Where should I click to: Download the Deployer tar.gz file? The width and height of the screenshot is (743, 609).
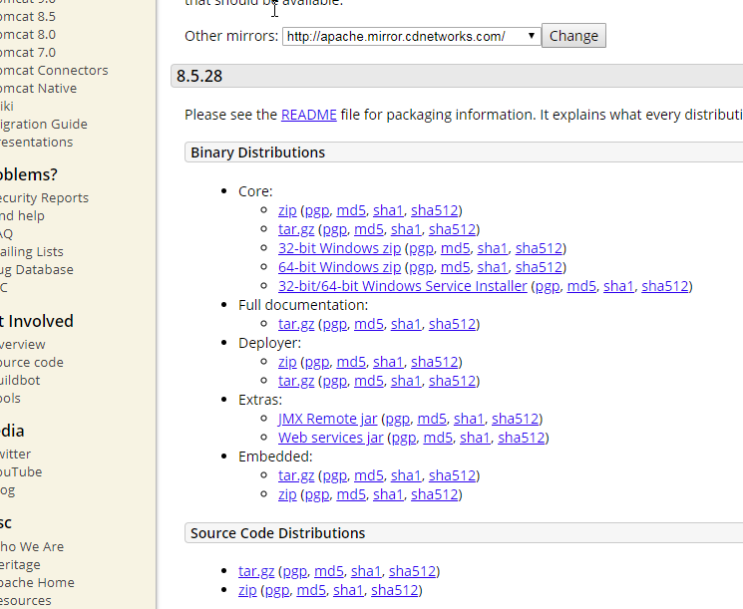click(296, 381)
